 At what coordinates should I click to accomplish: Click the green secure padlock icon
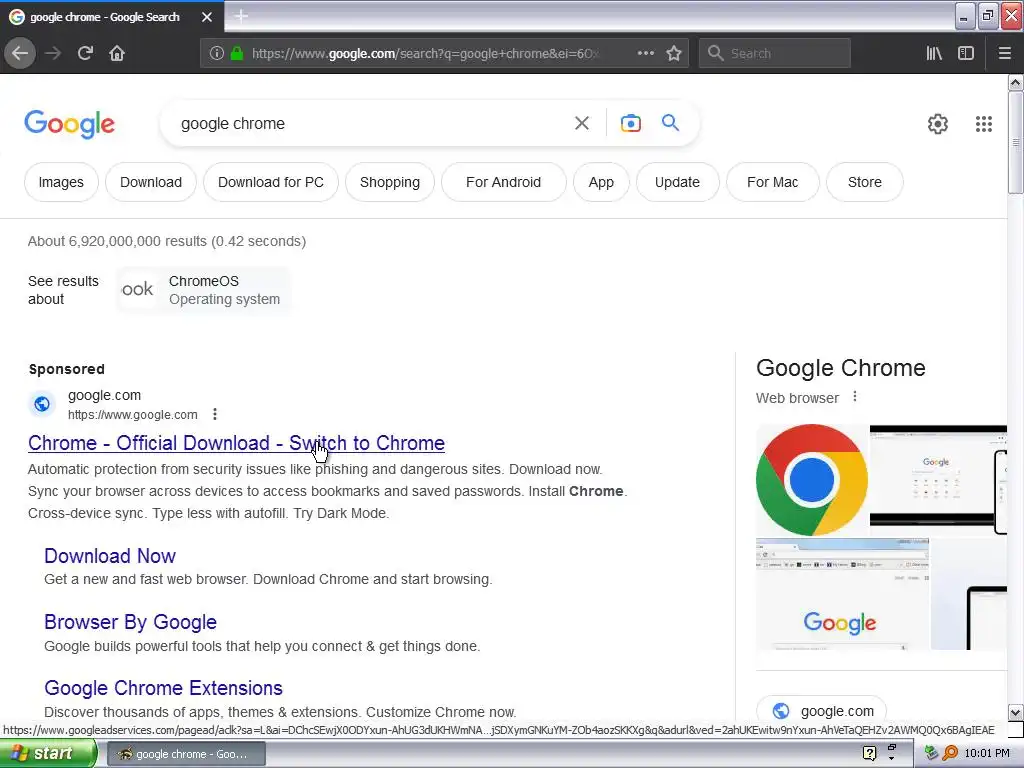click(x=236, y=54)
